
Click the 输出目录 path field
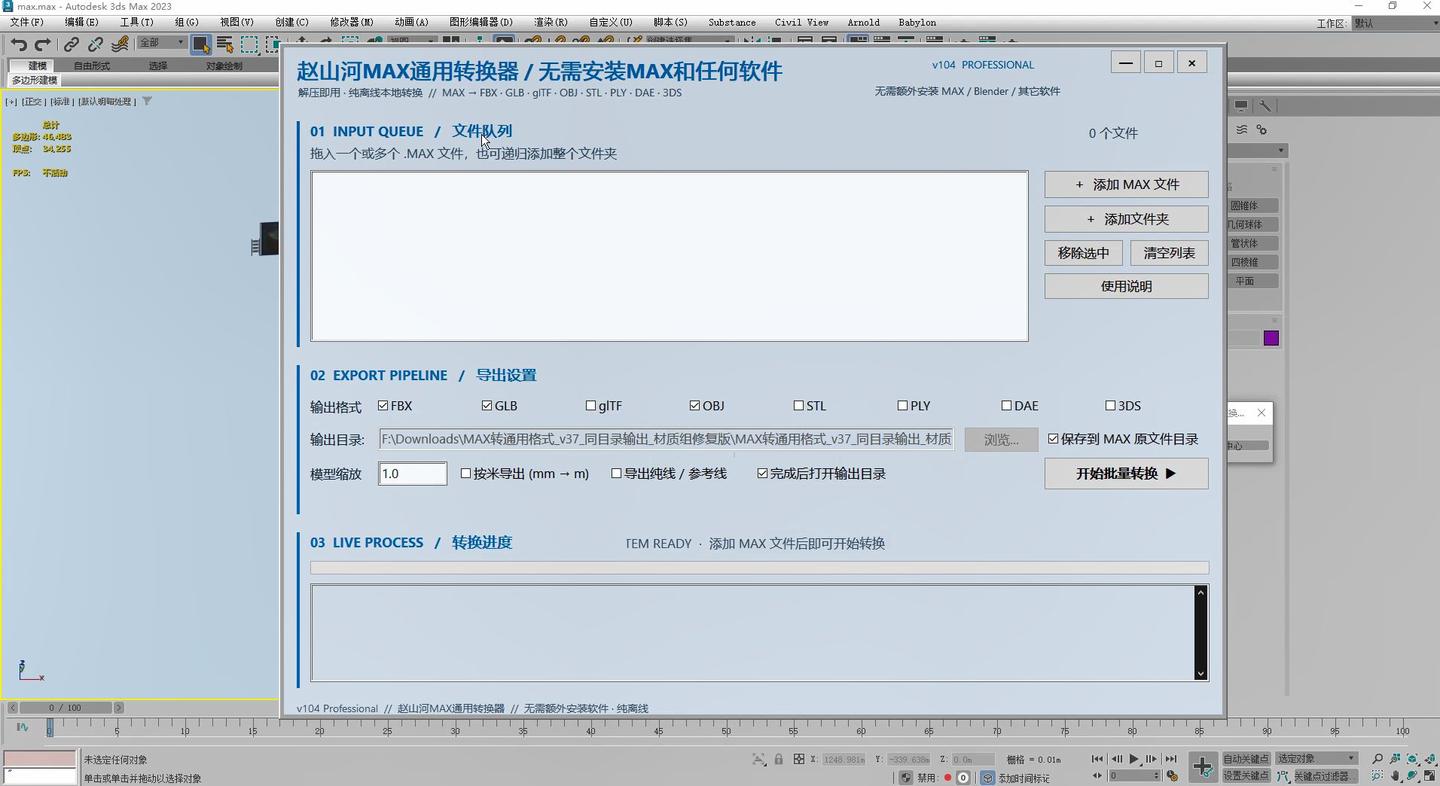[666, 439]
